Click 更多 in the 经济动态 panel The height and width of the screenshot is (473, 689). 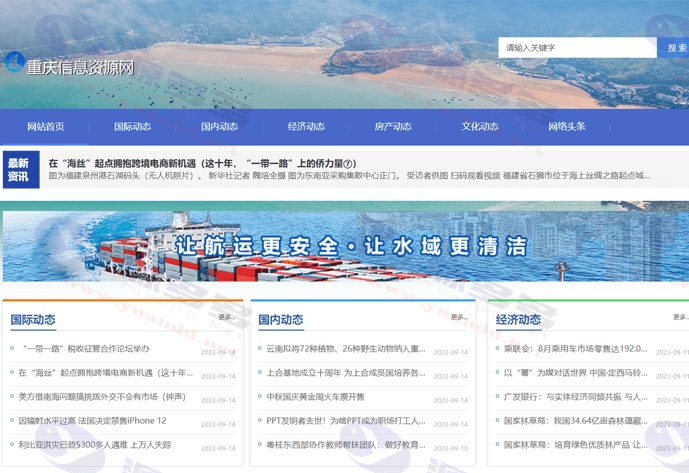click(x=681, y=317)
